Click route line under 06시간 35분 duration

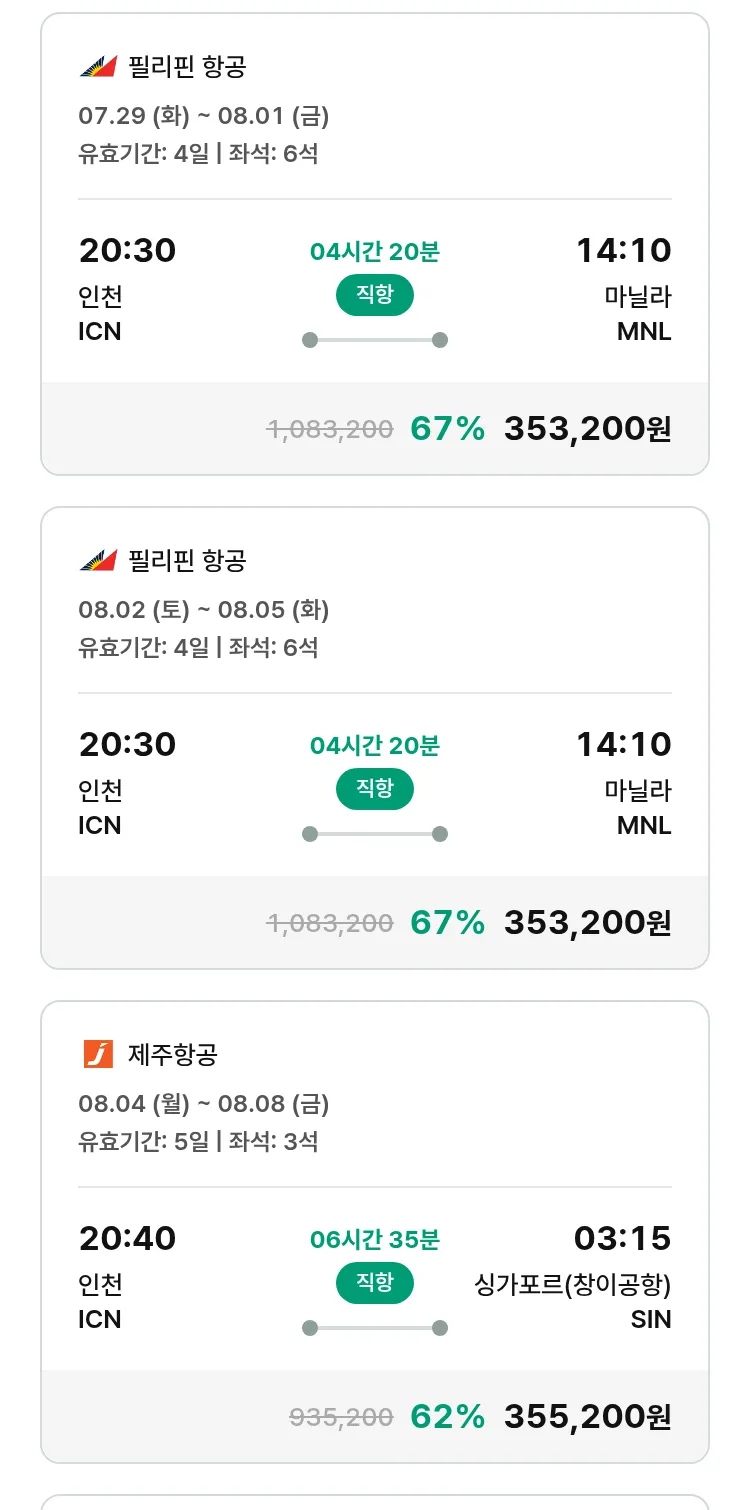click(375, 1328)
